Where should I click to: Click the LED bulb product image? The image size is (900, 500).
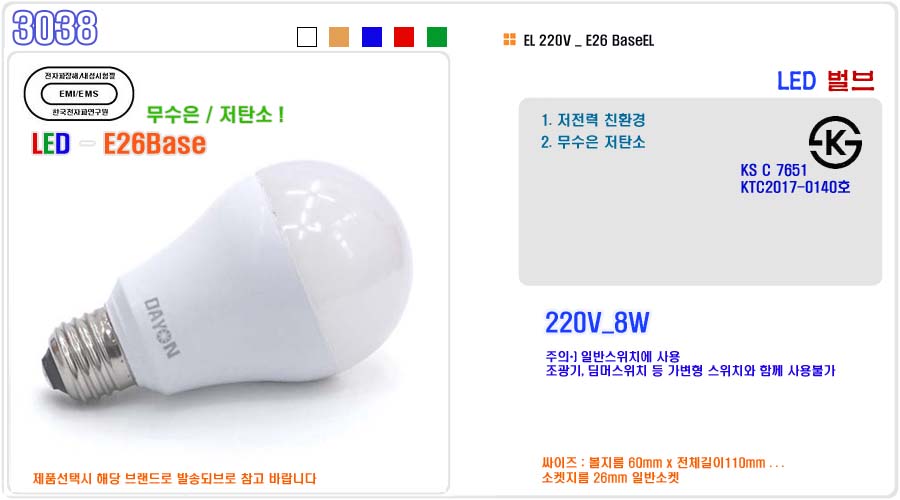(x=227, y=280)
